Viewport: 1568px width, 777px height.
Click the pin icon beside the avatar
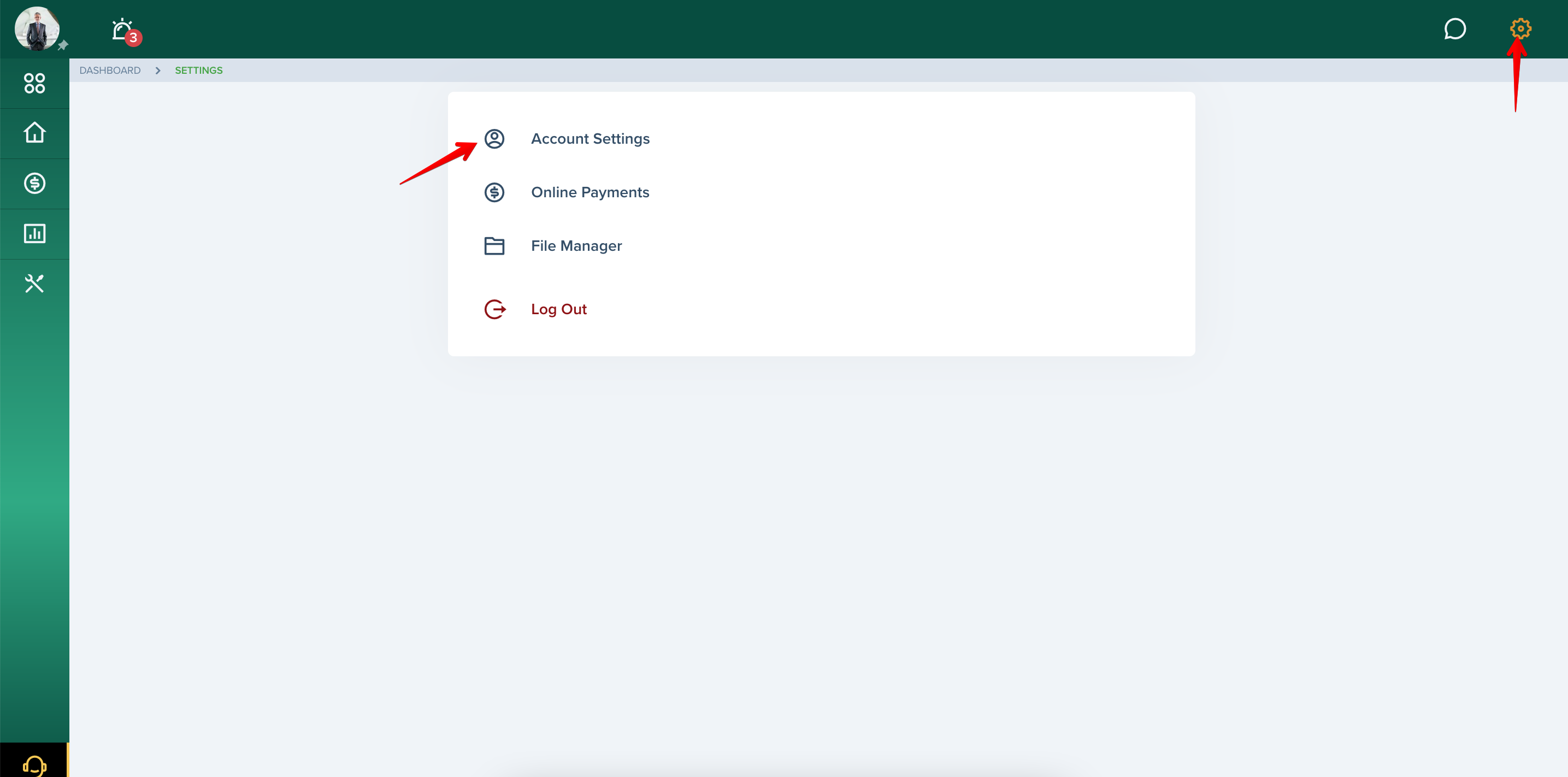[x=63, y=46]
